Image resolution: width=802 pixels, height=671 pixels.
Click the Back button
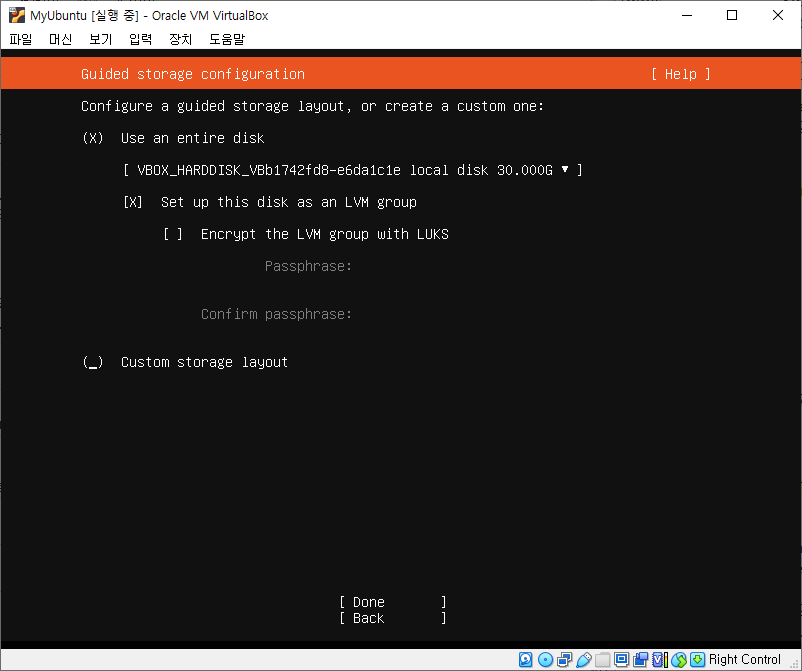pyautogui.click(x=393, y=618)
